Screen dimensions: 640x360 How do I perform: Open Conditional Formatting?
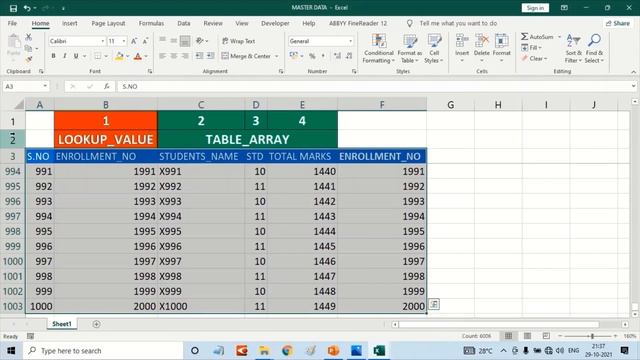click(x=379, y=49)
